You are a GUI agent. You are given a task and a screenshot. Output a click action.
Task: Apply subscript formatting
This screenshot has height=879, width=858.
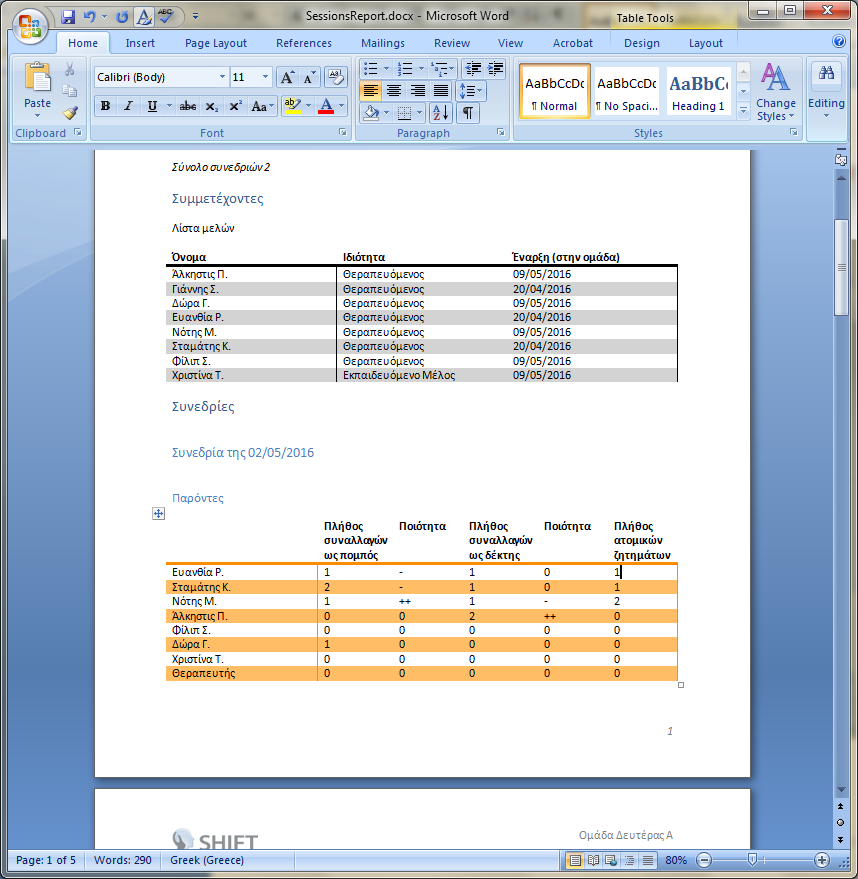tap(211, 106)
